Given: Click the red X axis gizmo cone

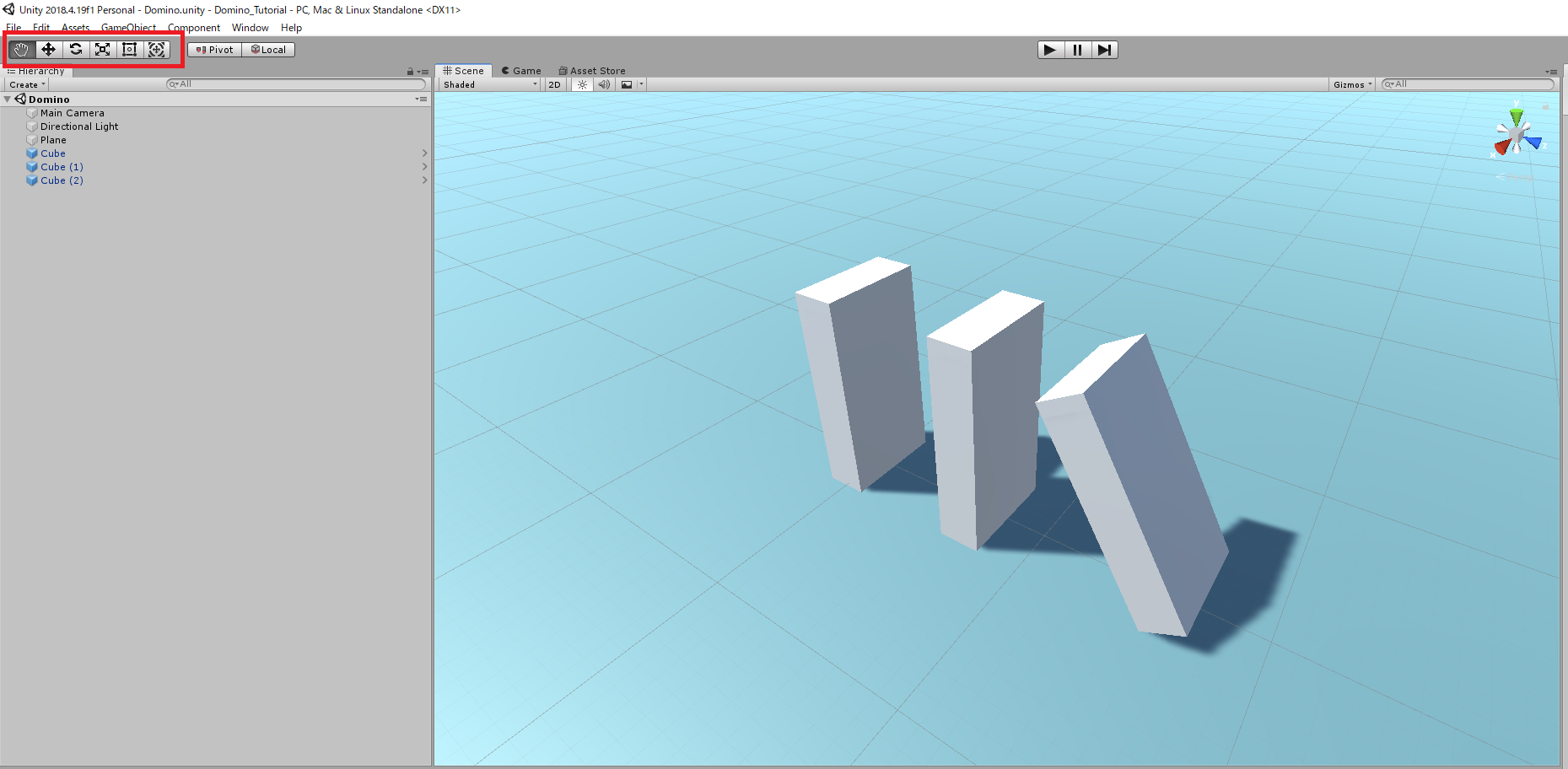Looking at the screenshot, I should click(x=1502, y=147).
